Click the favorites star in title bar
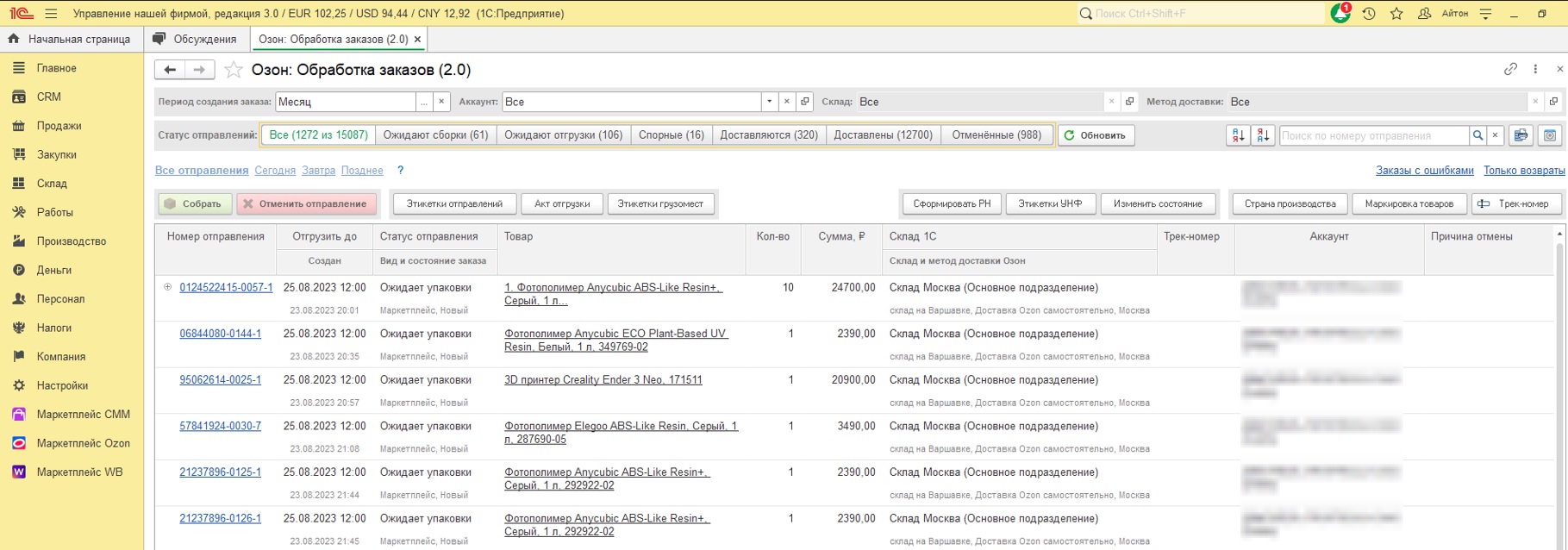The height and width of the screenshot is (550, 1568). pyautogui.click(x=1396, y=14)
